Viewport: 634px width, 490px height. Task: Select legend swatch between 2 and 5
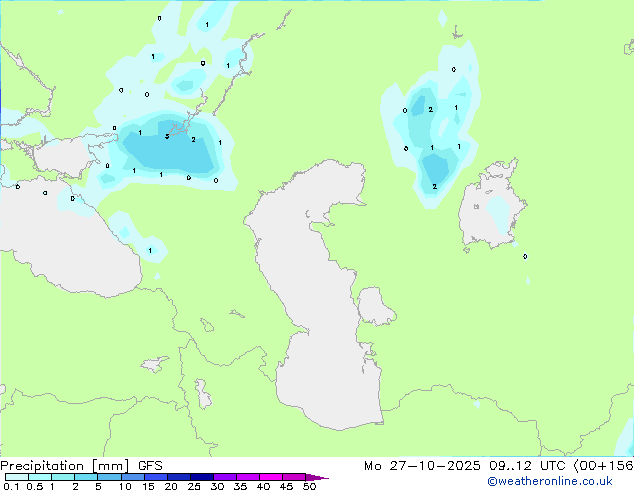pyautogui.click(x=86, y=477)
